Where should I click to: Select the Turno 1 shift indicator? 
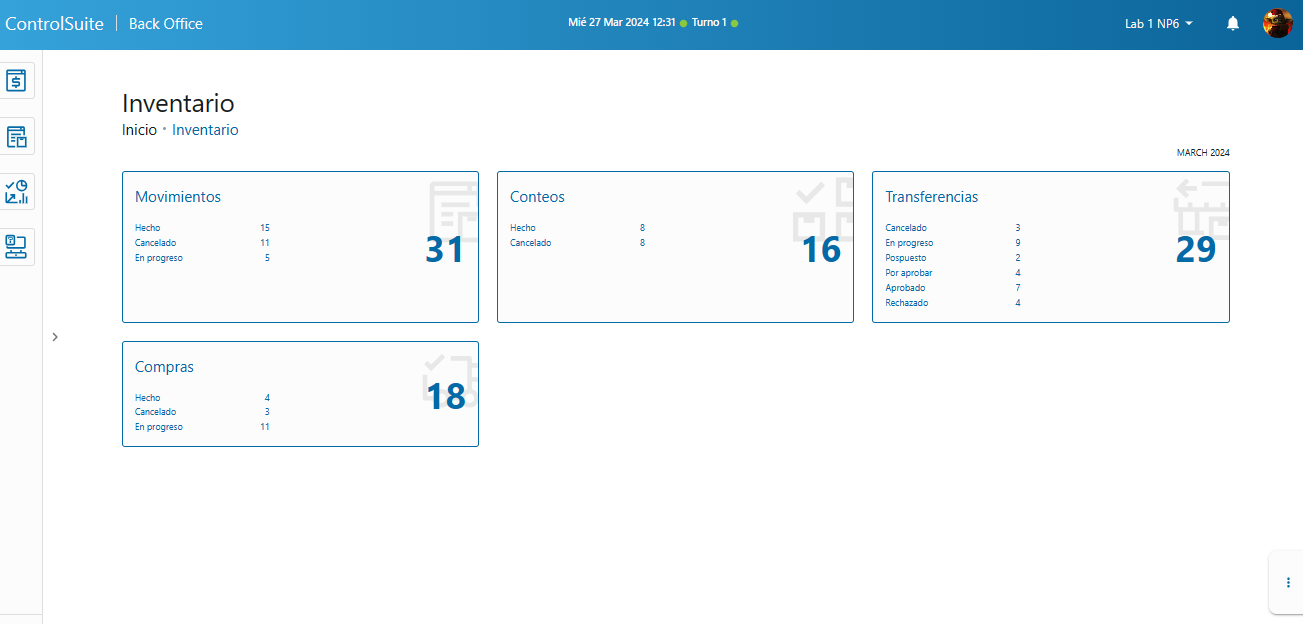point(709,23)
